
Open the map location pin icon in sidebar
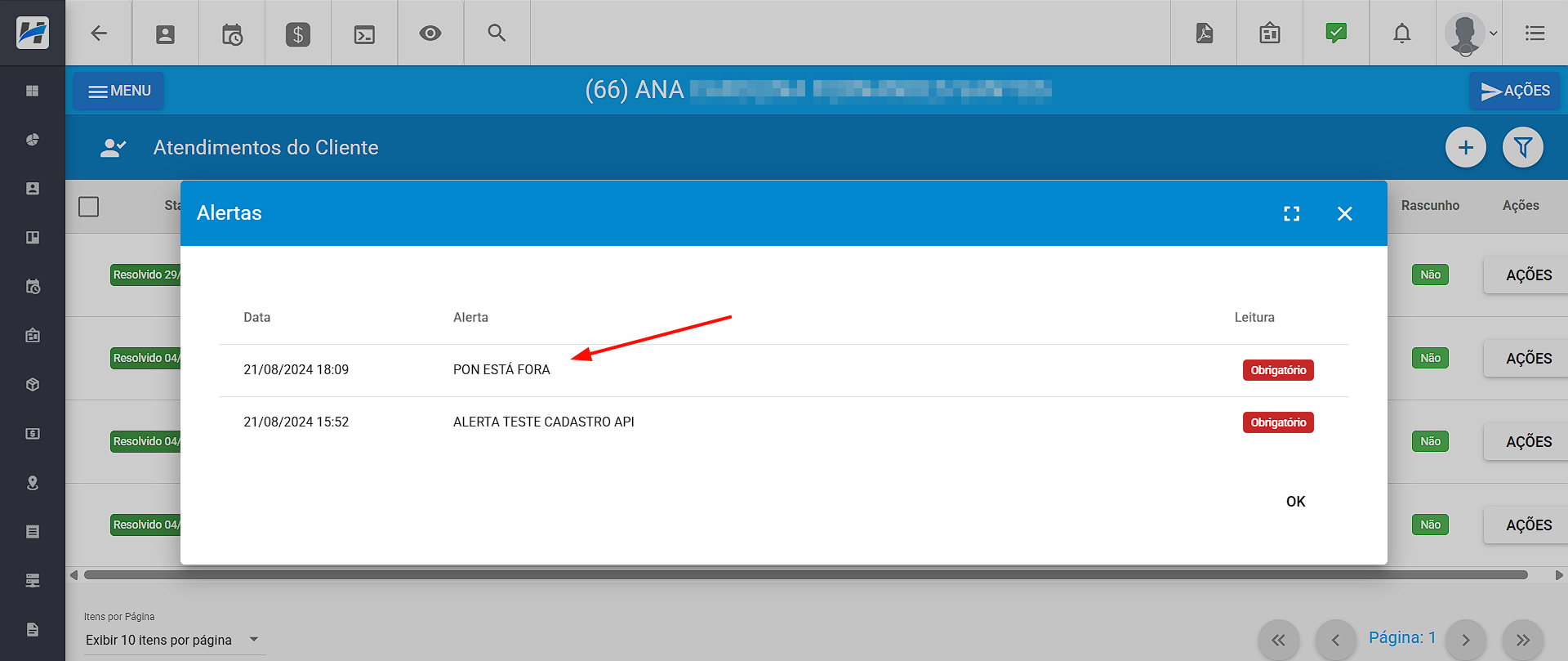33,483
